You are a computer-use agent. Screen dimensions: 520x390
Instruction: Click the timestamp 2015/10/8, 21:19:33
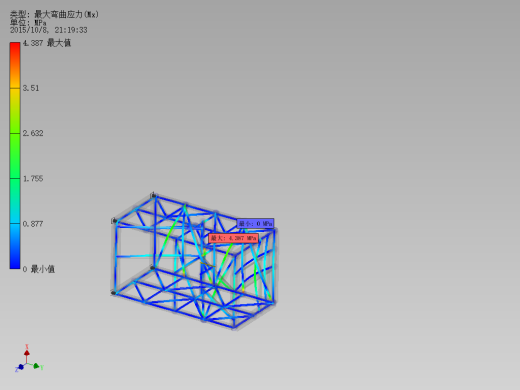[49, 30]
